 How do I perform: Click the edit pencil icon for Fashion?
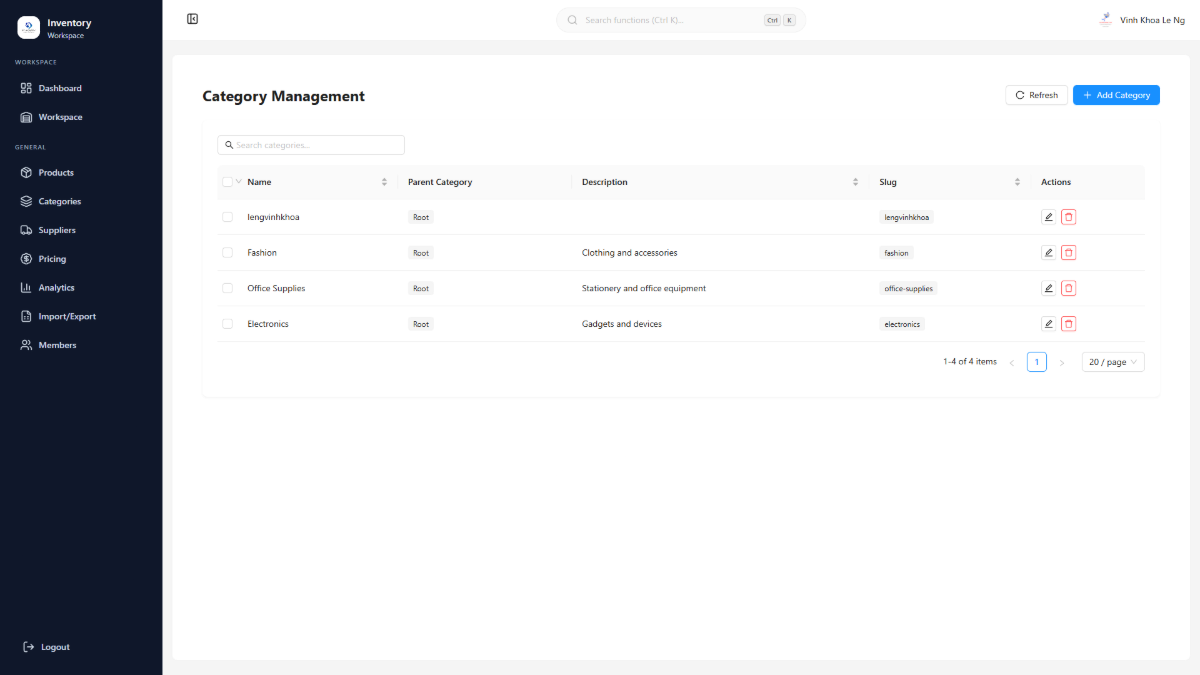pyautogui.click(x=1047, y=252)
